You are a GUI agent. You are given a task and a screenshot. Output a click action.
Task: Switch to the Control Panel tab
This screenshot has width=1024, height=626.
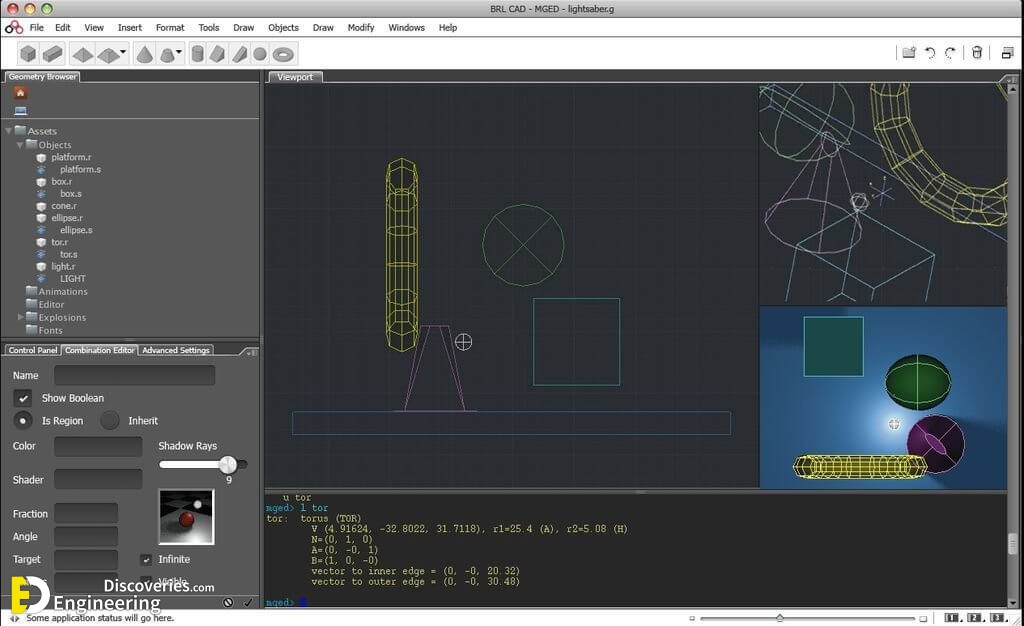[33, 351]
